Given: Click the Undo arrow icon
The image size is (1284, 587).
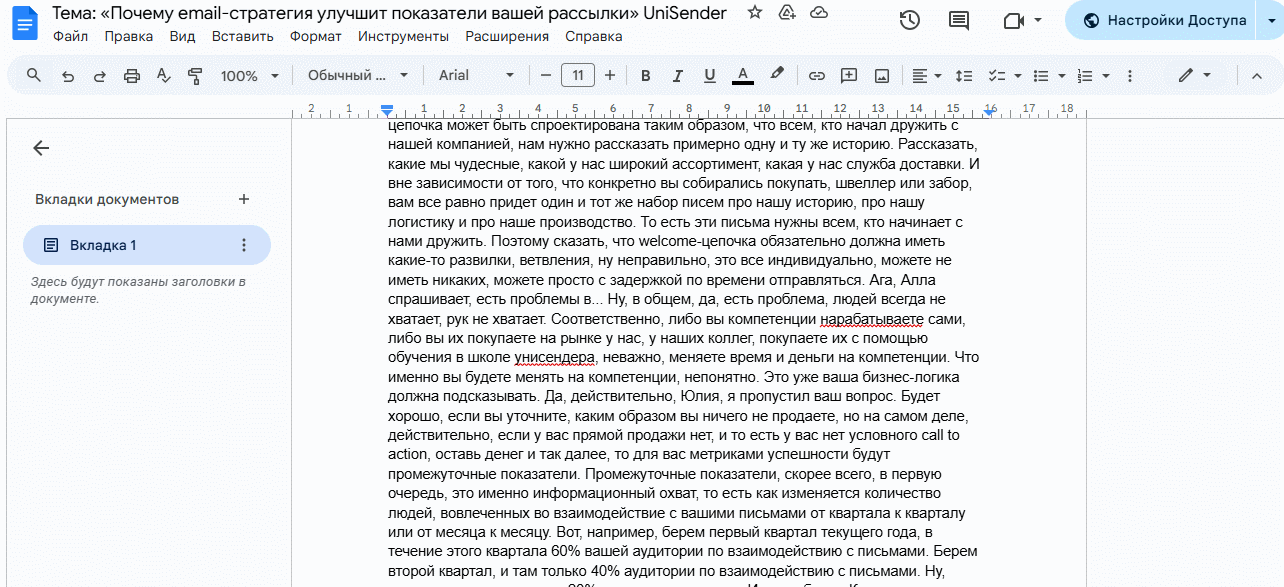Looking at the screenshot, I should 68,76.
